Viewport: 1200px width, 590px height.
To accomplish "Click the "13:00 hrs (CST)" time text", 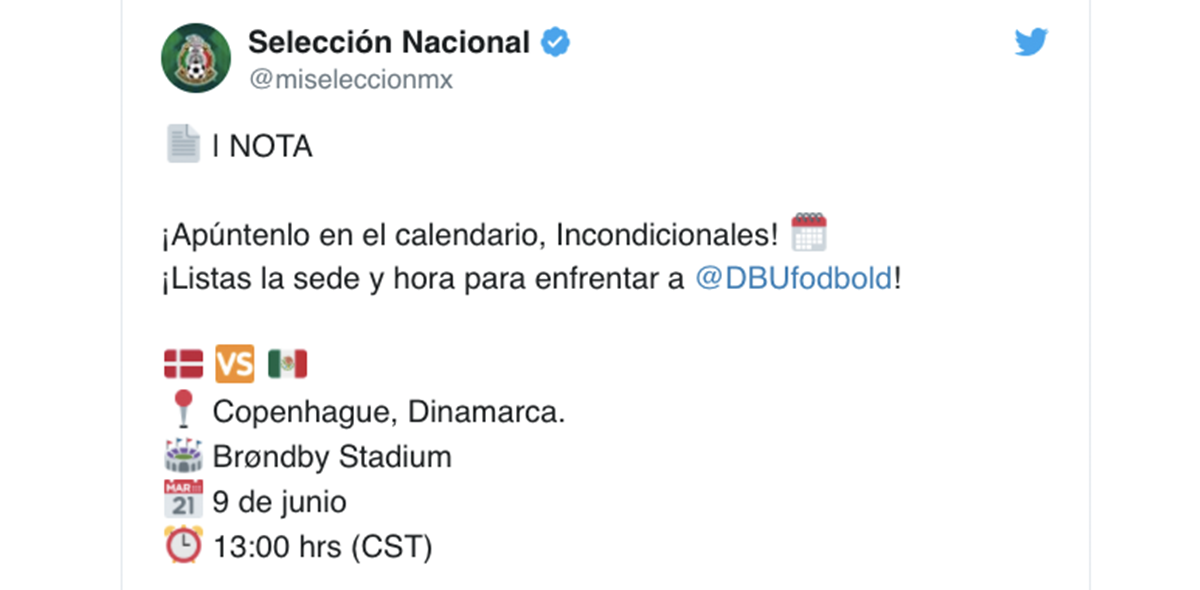I will pos(322,547).
